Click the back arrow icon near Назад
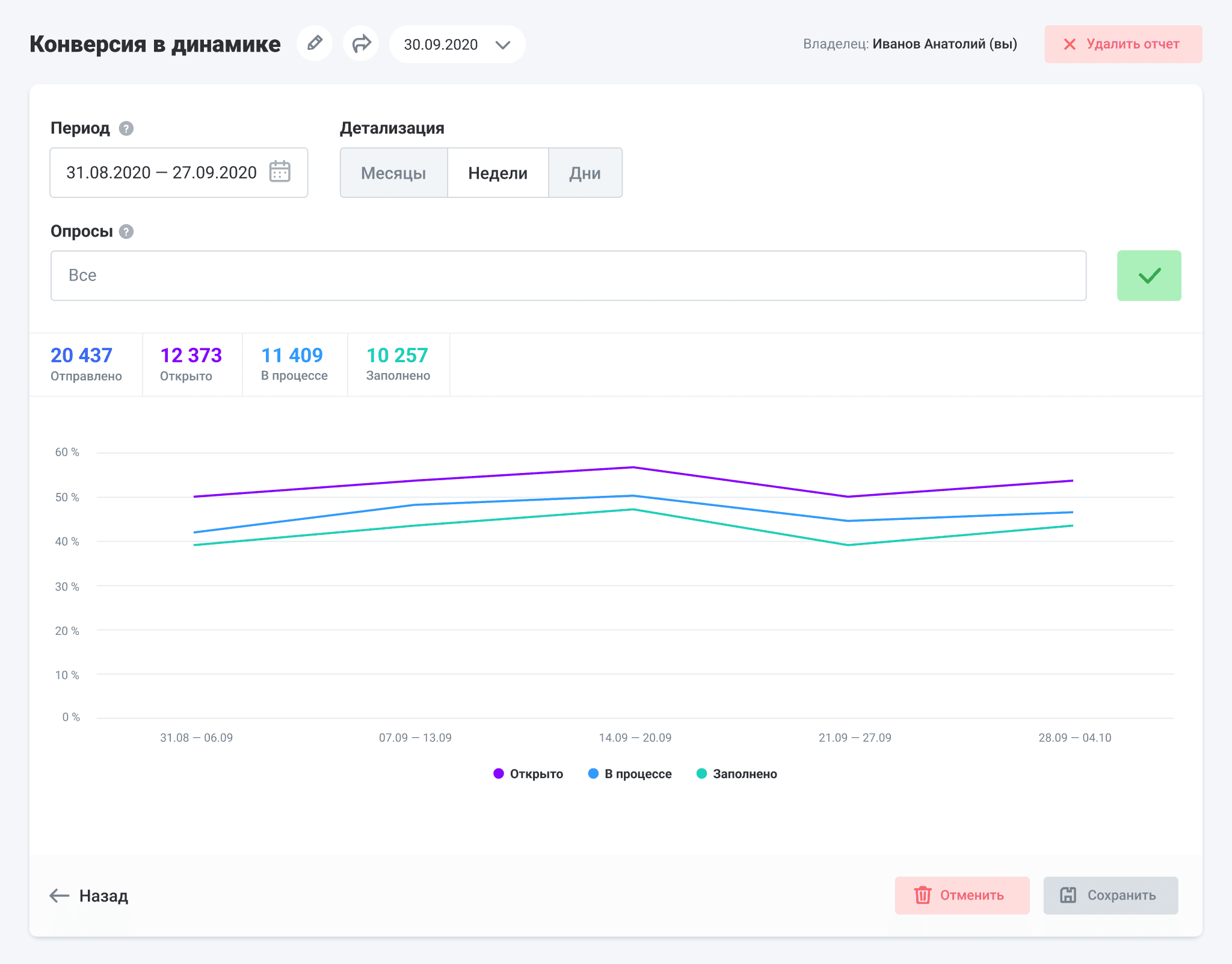1232x964 pixels. (59, 895)
